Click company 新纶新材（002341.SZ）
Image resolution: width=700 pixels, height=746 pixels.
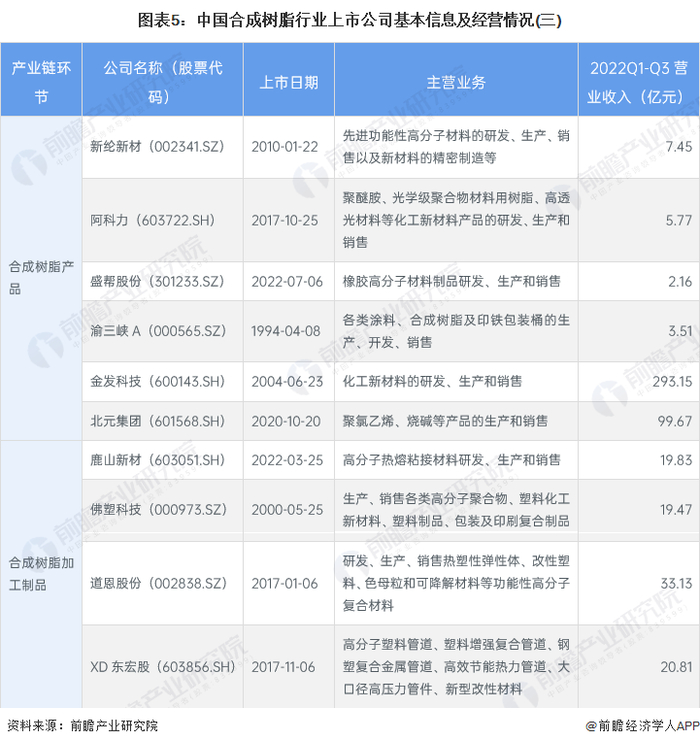[157, 147]
